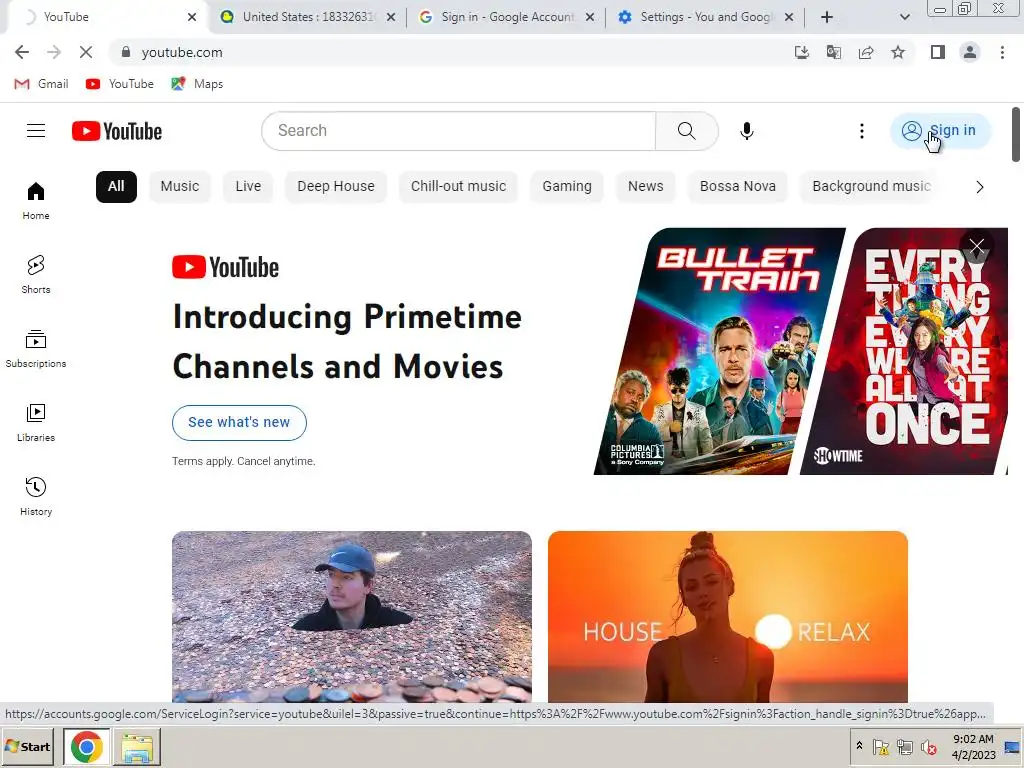Click the translate page icon
This screenshot has width=1024, height=768.
pyautogui.click(x=833, y=52)
